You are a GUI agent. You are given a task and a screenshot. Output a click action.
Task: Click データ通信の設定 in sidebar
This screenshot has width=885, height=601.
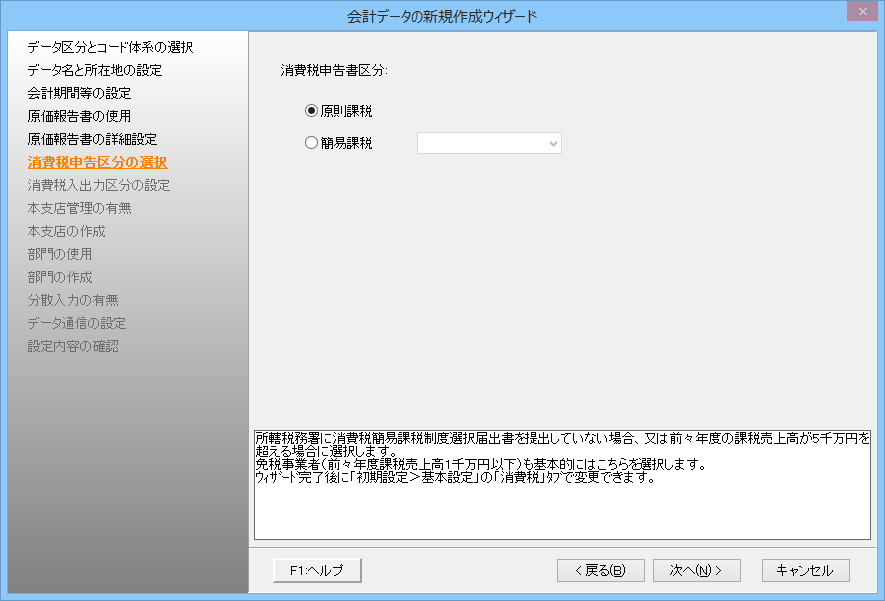pos(77,323)
